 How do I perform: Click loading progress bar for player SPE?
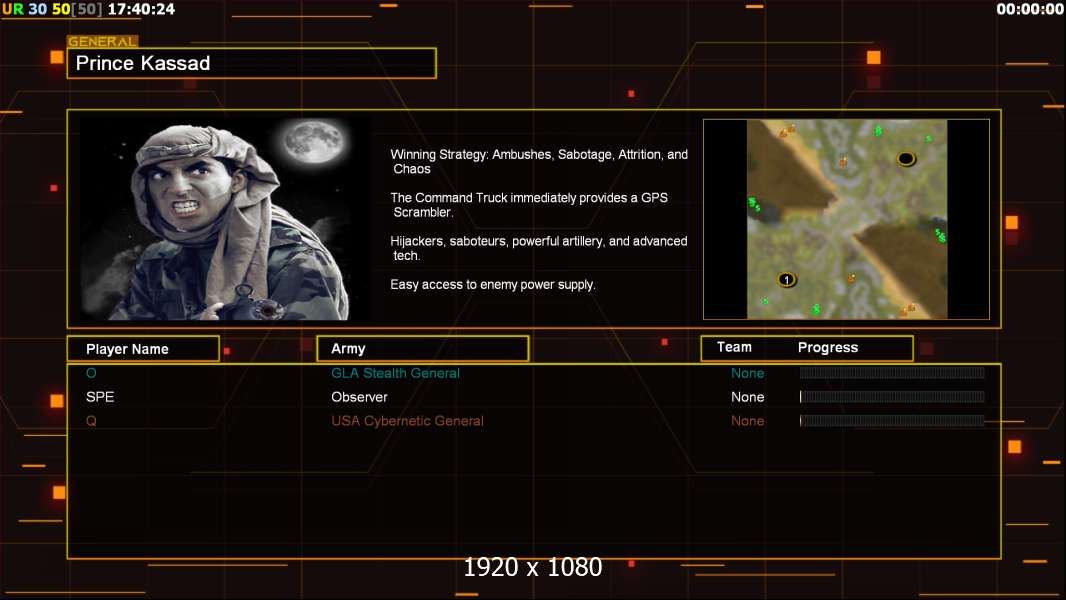(x=892, y=396)
